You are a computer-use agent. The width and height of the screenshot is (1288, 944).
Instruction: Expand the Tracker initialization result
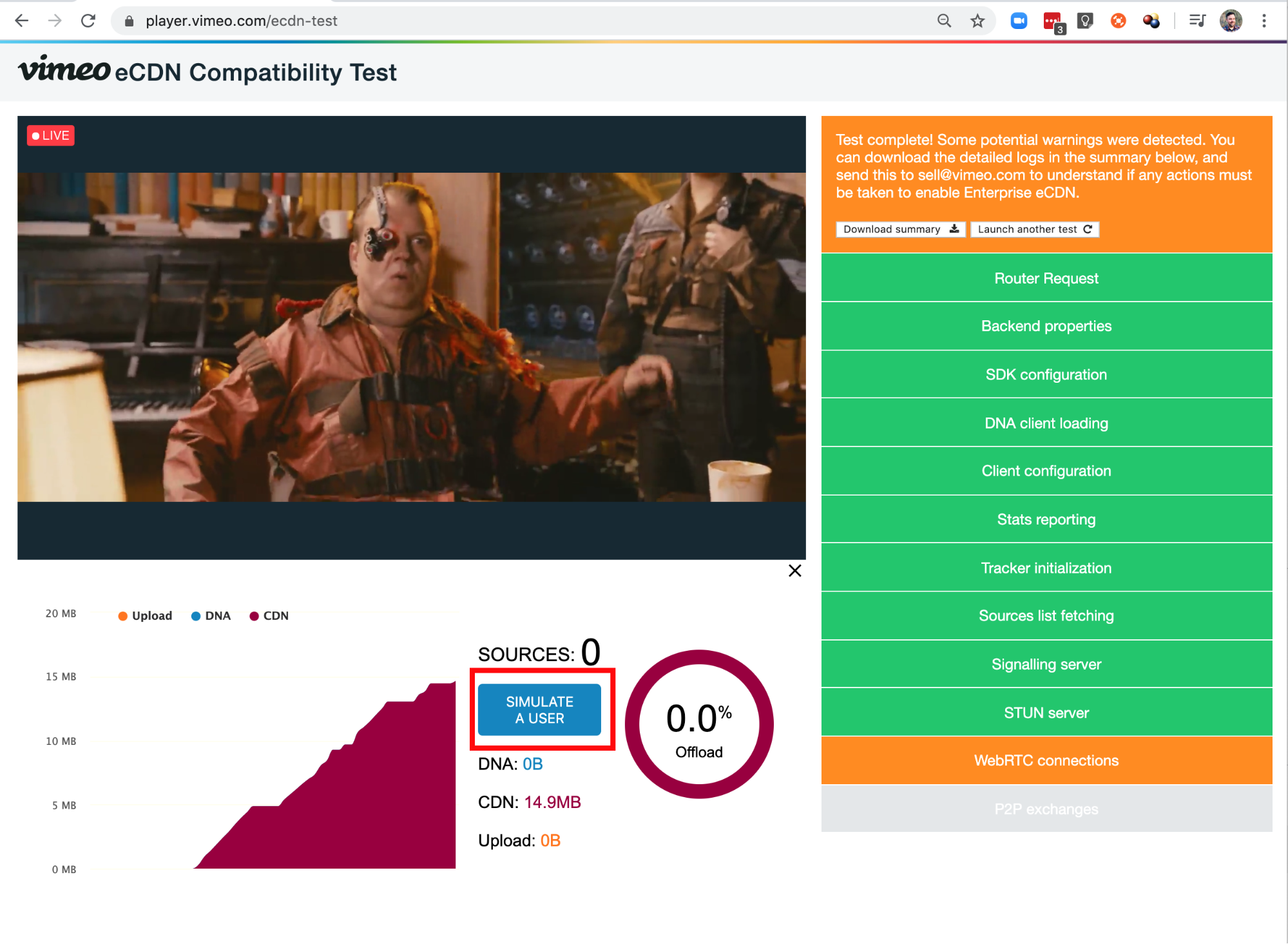[1046, 568]
